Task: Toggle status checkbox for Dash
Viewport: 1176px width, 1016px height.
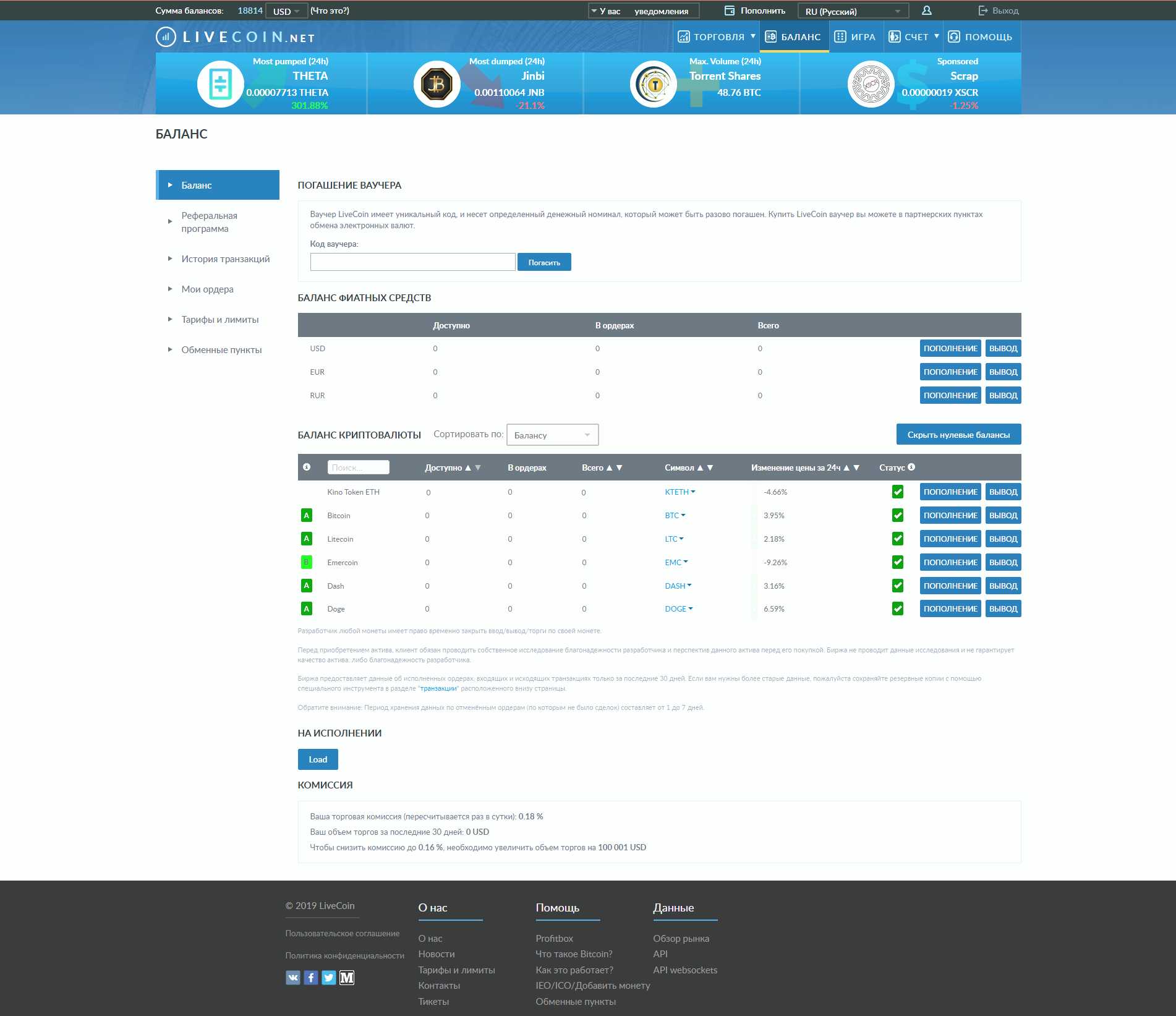Action: 898,585
